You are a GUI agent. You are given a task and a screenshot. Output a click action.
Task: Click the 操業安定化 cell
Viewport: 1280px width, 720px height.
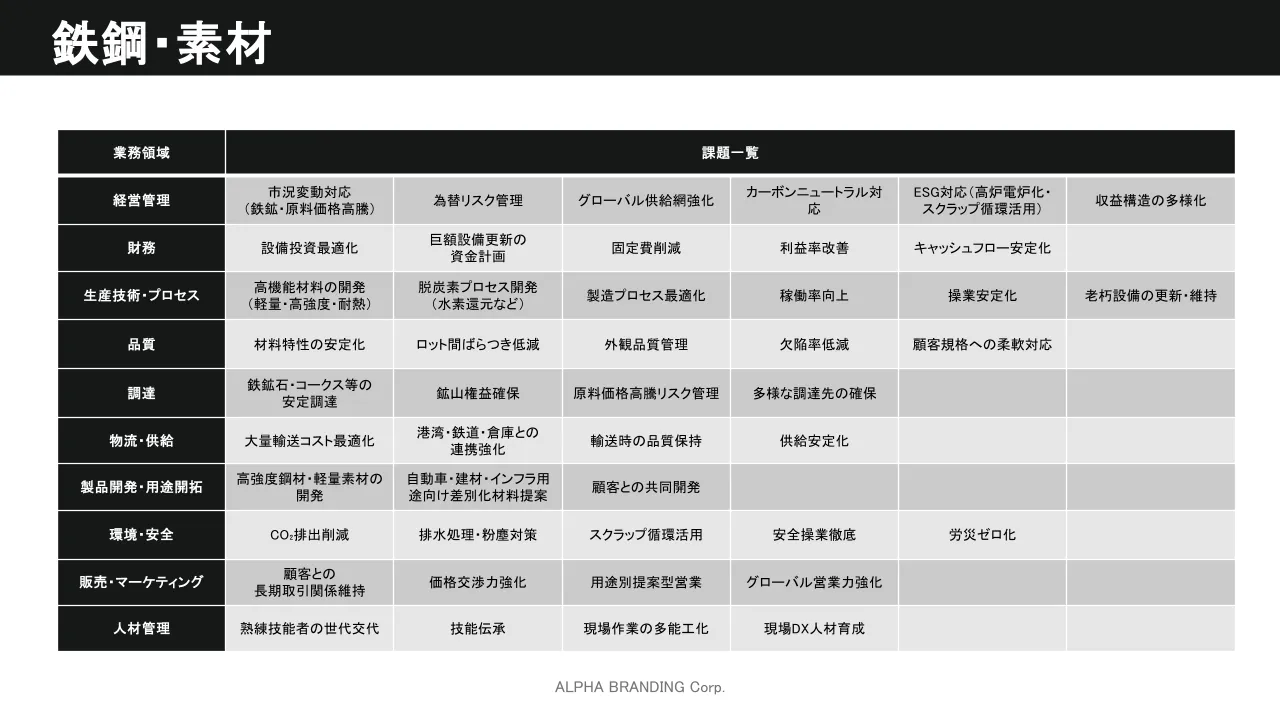tap(982, 296)
